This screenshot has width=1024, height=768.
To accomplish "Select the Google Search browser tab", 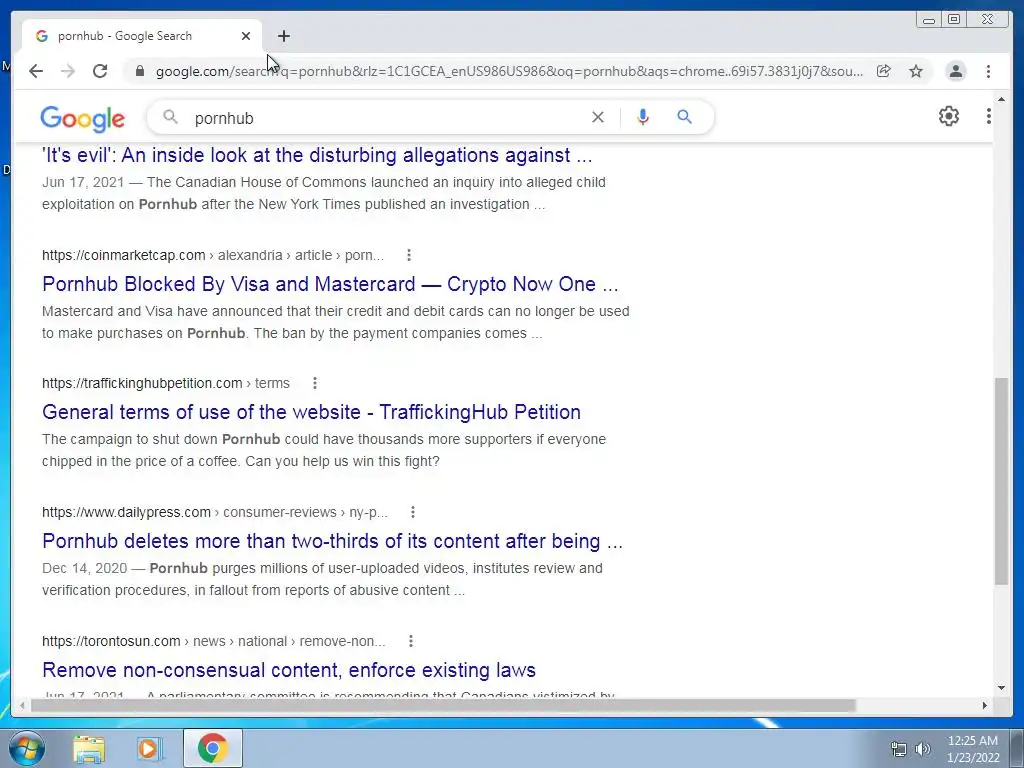I will tap(142, 36).
